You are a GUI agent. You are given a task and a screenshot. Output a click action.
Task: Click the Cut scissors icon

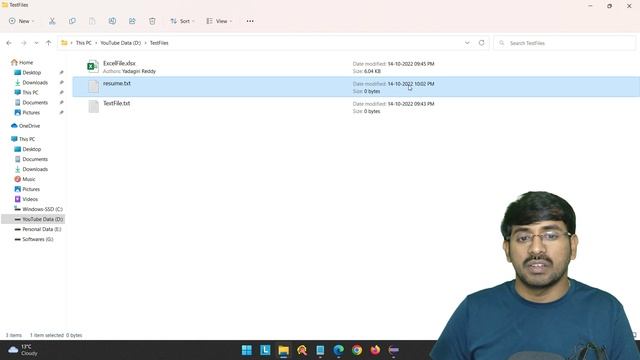point(52,21)
